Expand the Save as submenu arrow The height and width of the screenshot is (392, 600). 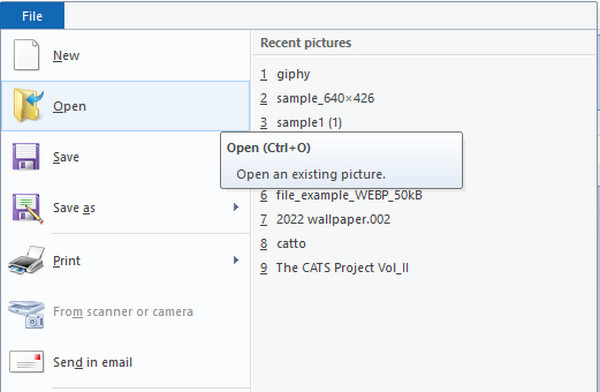236,207
